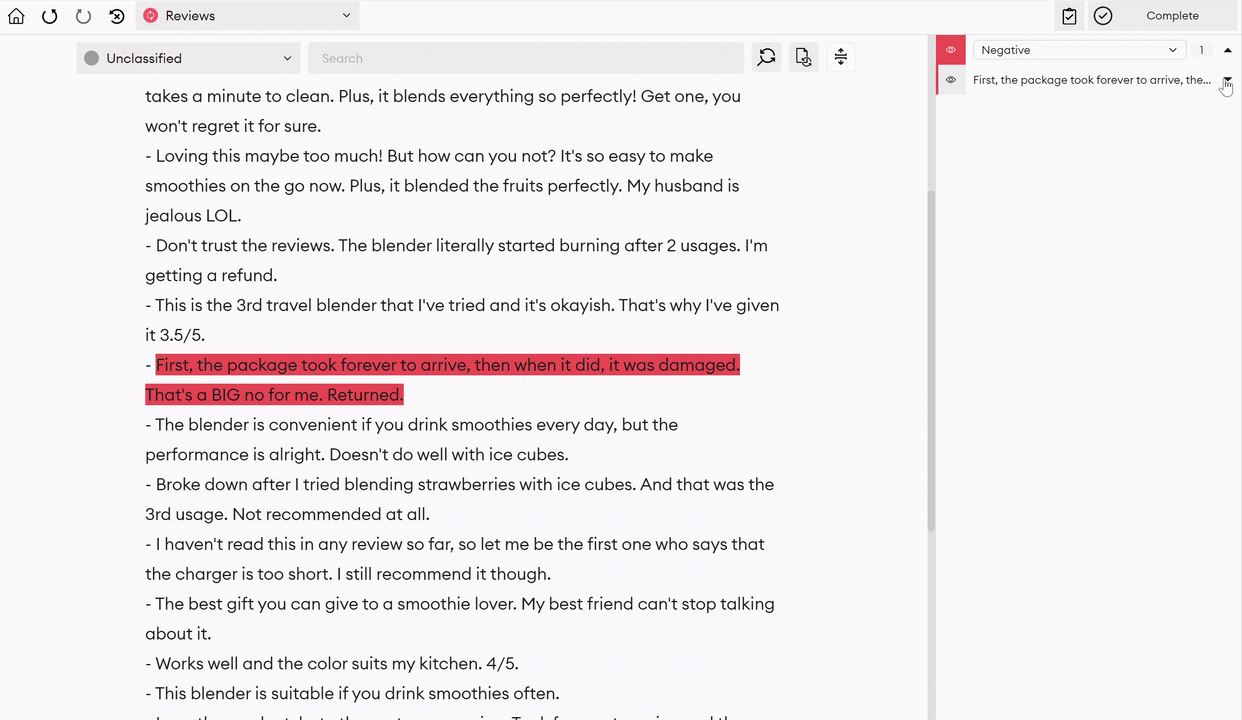The width and height of the screenshot is (1242, 720).
Task: Open the history restore icon
Action: [x=117, y=16]
